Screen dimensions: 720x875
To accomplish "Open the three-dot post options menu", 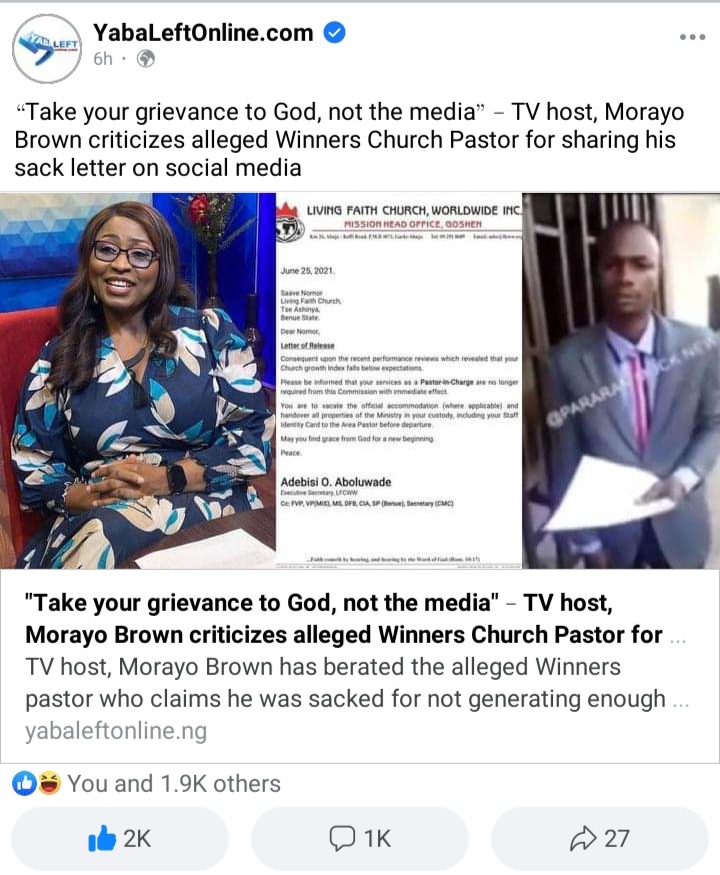I will (x=692, y=37).
